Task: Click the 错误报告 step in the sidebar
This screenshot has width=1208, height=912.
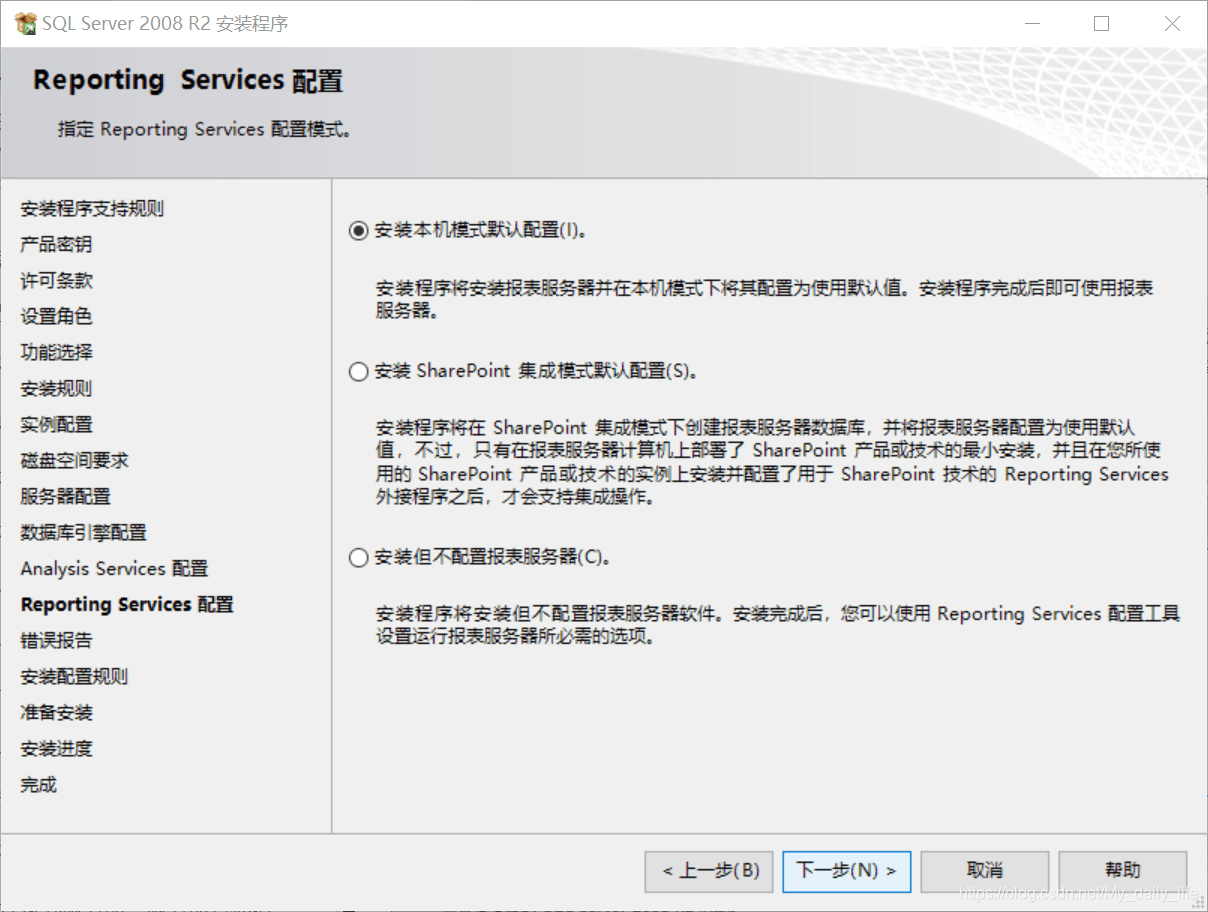Action: 56,641
